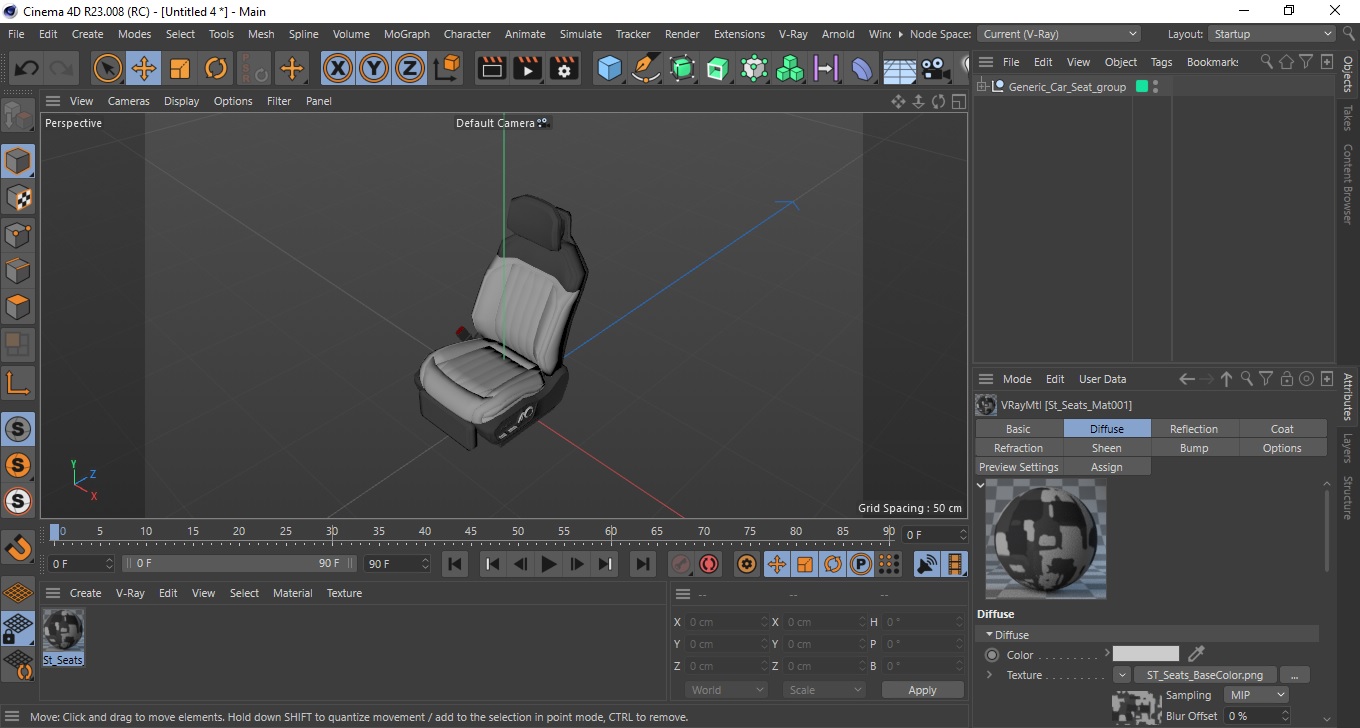
Task: Click the texture browse ellipsis button
Action: point(1295,675)
